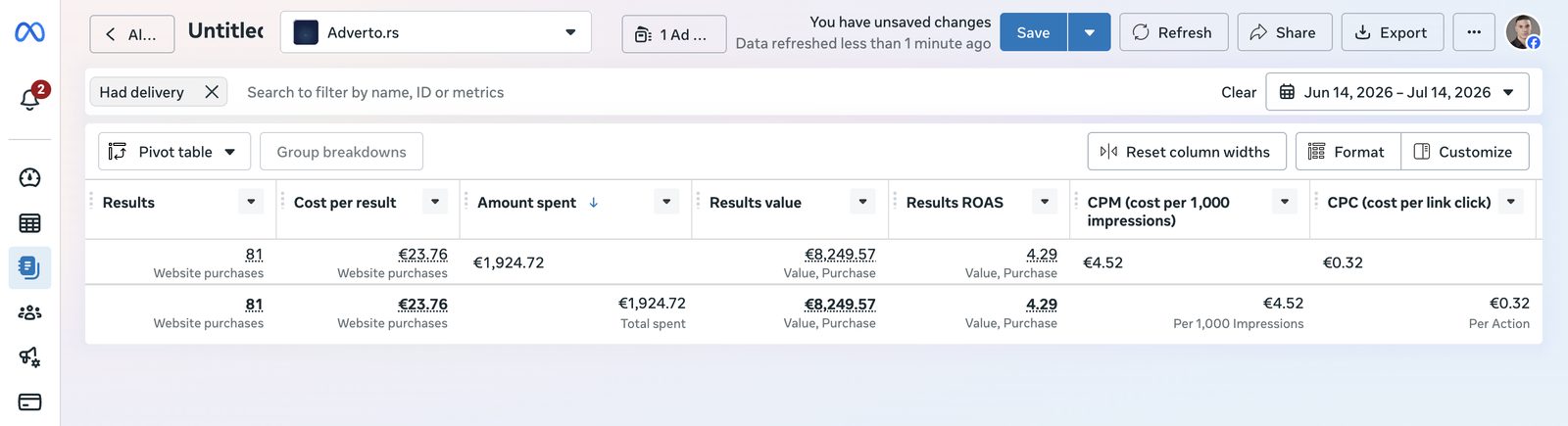Open Results column options arrow
Viewport: 1568px width, 426px height.
[251, 202]
